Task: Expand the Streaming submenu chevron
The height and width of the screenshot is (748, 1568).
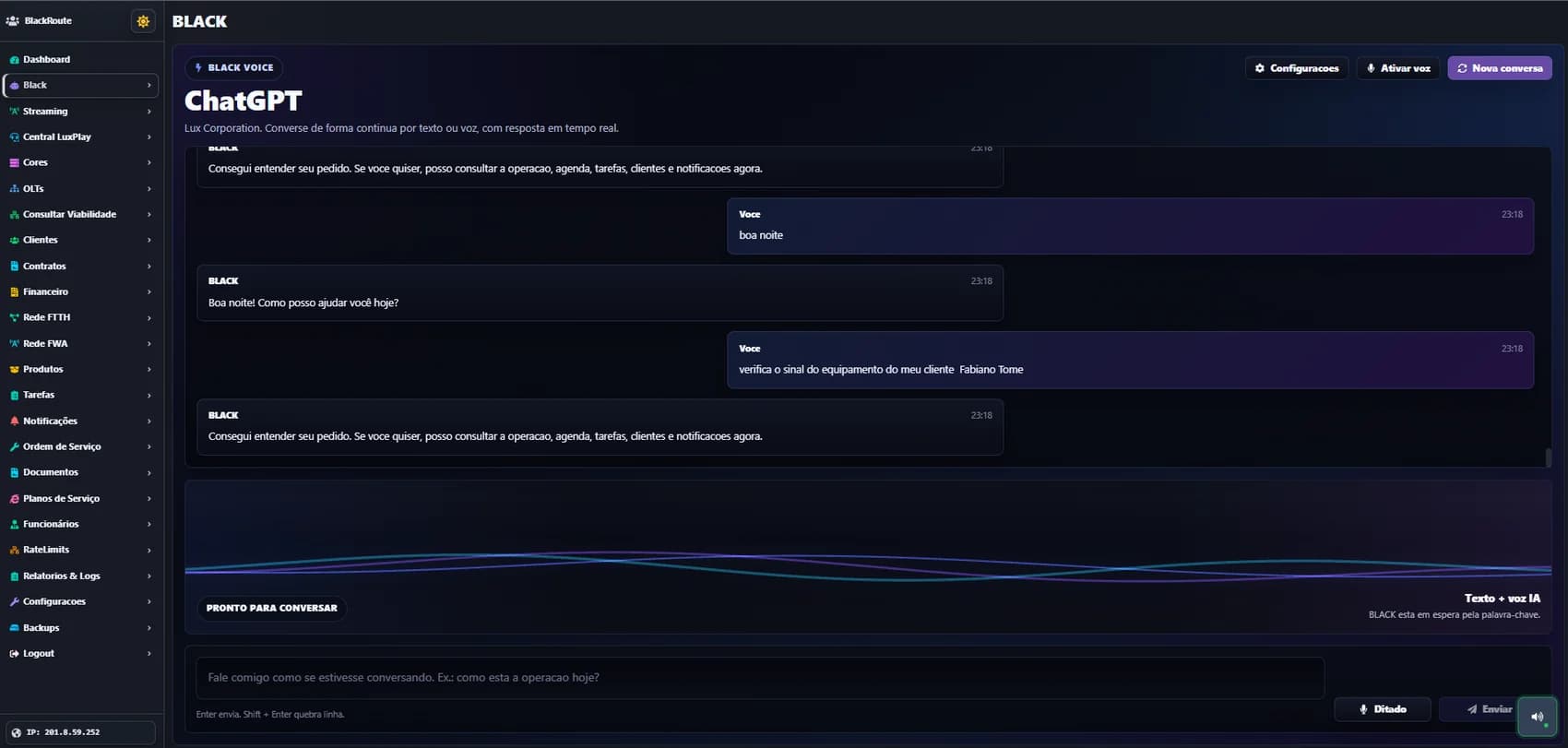Action: 148,112
